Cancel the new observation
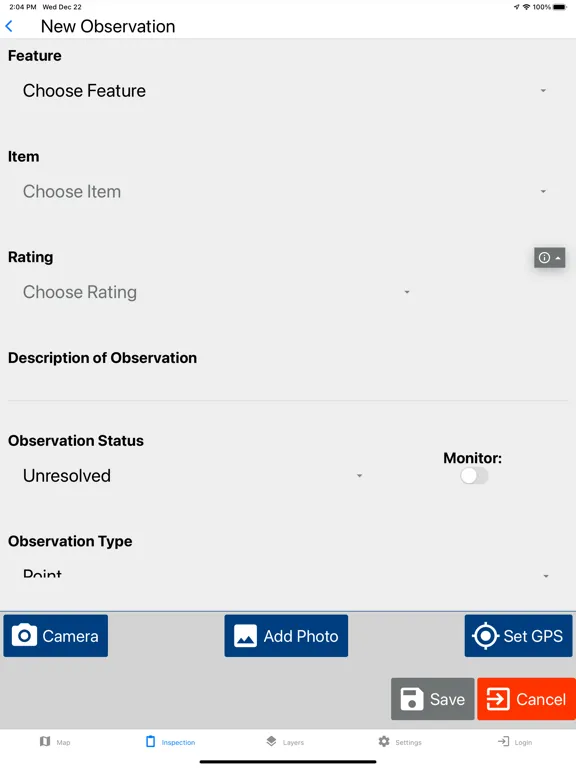Image resolution: width=576 pixels, height=768 pixels. coord(527,699)
